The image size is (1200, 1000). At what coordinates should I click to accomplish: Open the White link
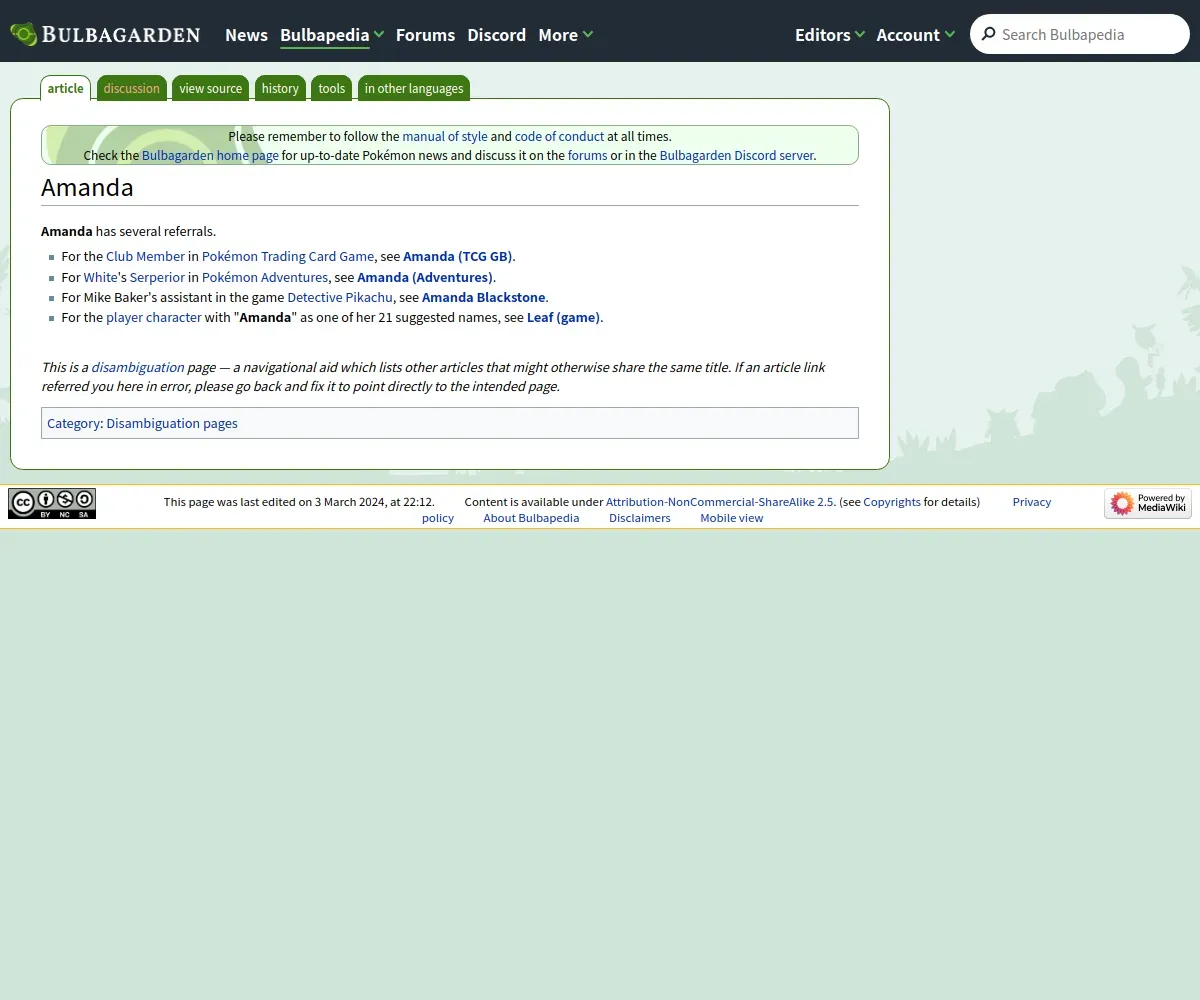point(100,277)
